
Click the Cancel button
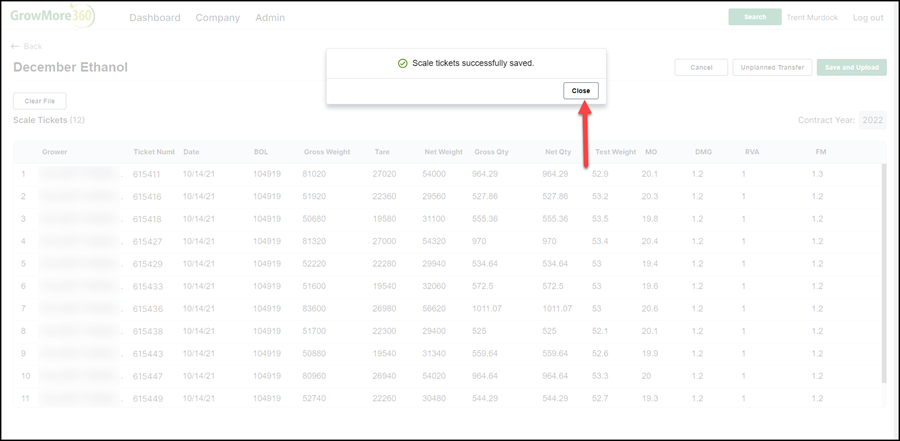(x=701, y=67)
